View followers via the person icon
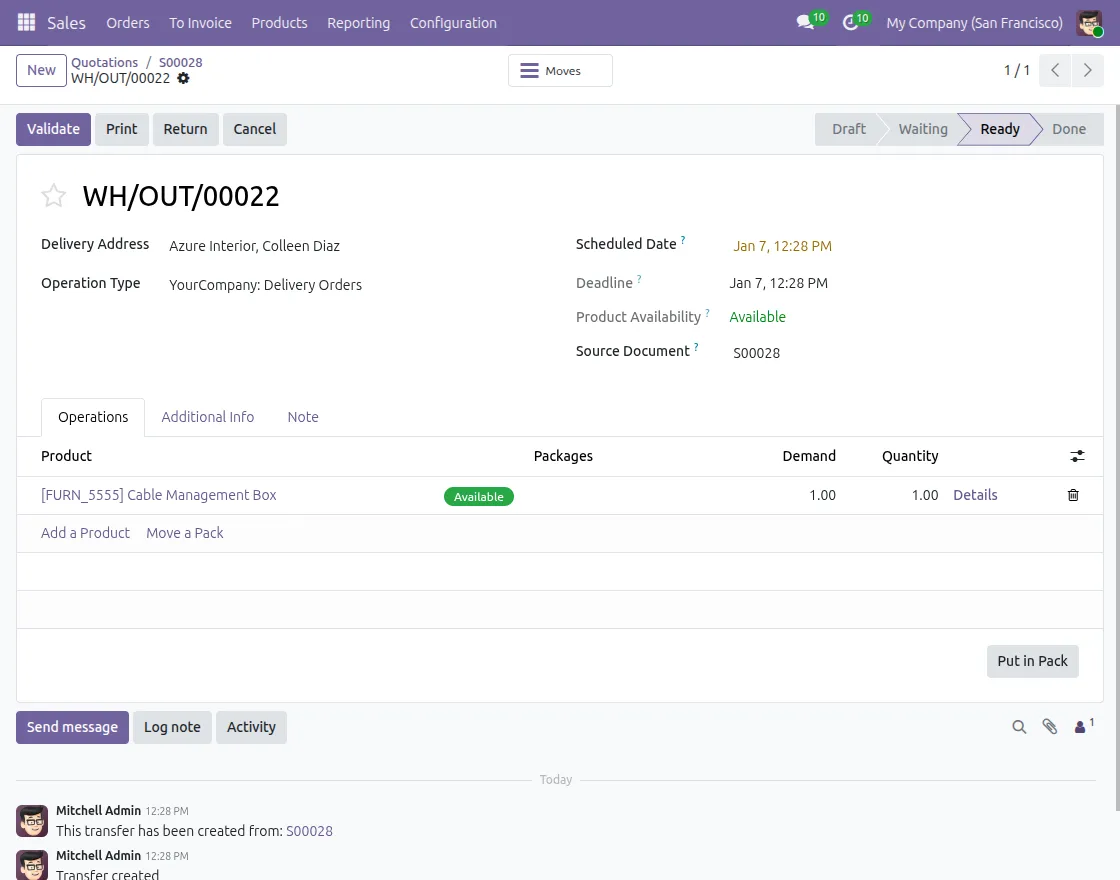The image size is (1120, 880). click(x=1080, y=727)
